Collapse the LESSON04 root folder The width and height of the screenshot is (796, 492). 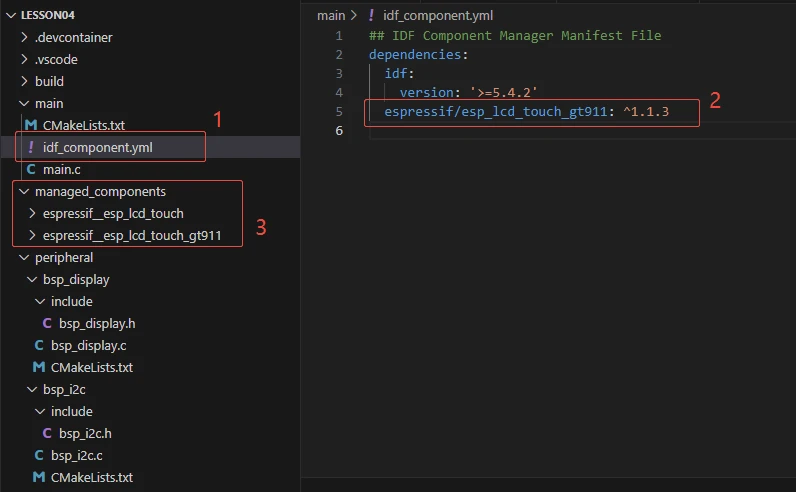(11, 15)
